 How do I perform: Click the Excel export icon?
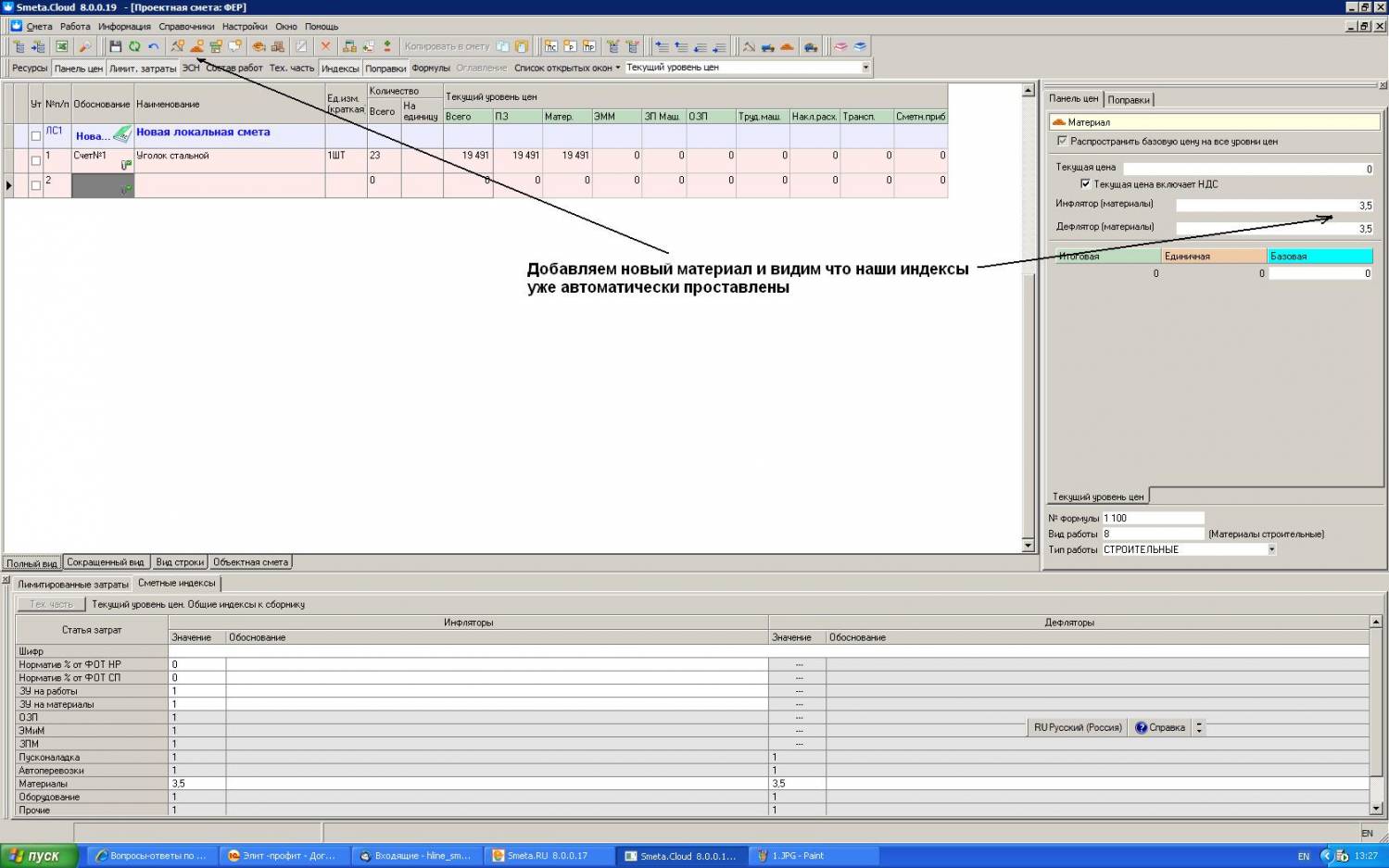[x=61, y=46]
